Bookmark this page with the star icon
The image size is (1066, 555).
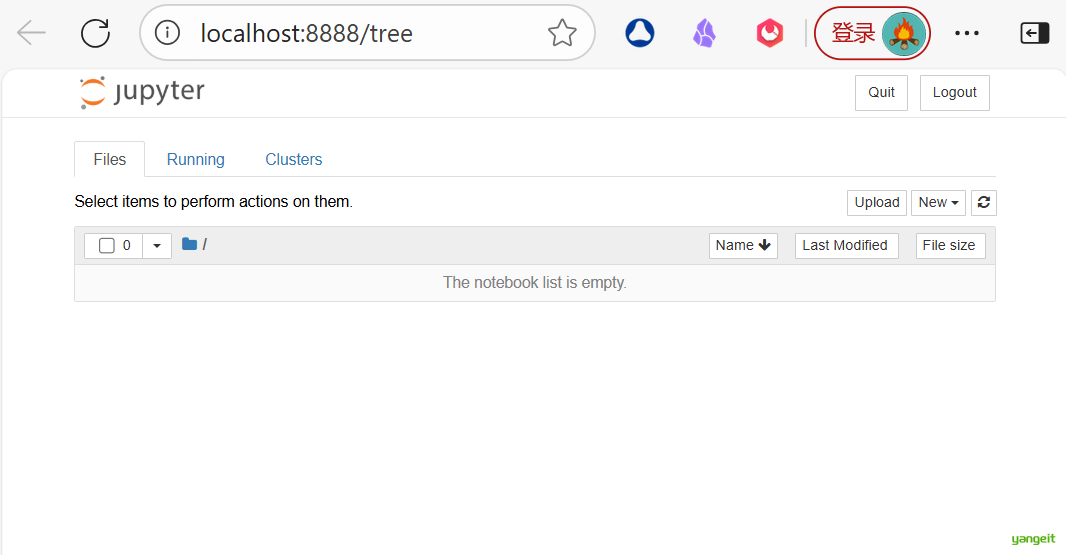(x=562, y=33)
